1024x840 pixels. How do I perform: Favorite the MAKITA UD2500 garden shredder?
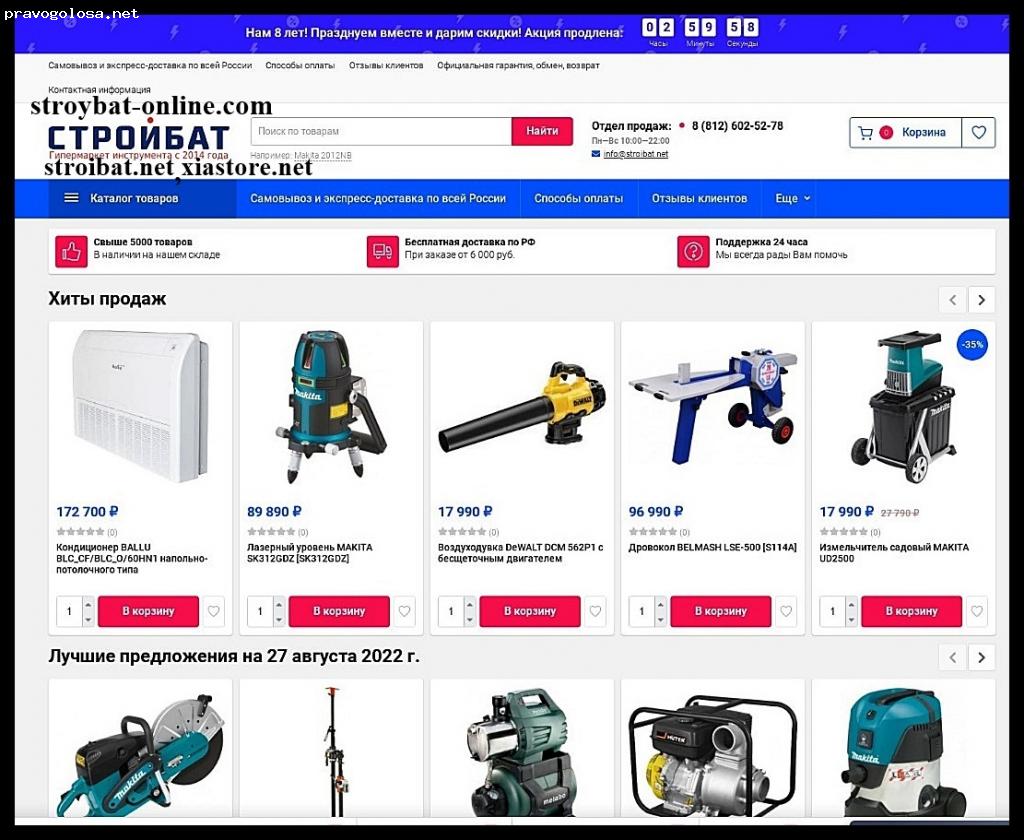976,611
